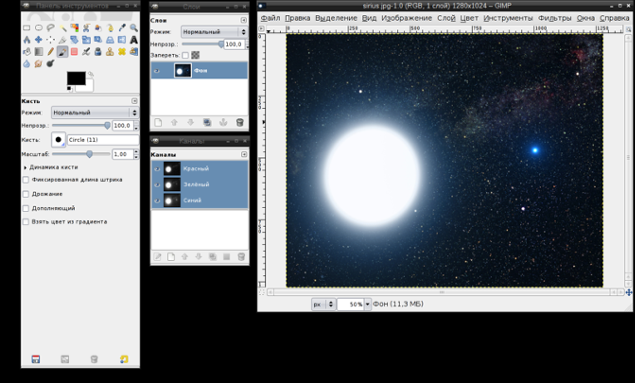Open the Фильтры menu
635x383 pixels.
coord(554,18)
